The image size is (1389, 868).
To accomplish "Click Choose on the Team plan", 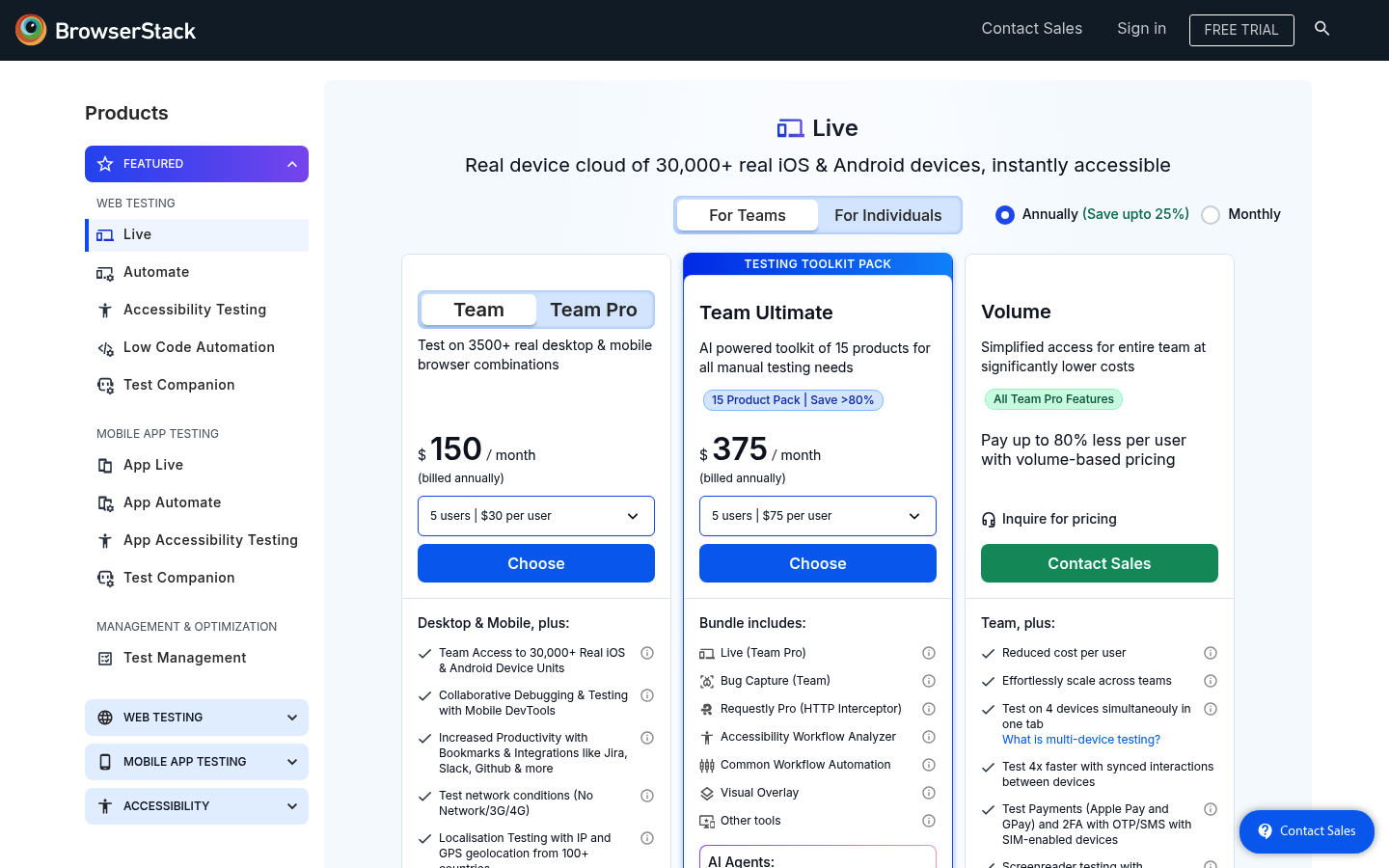I will pos(536,563).
